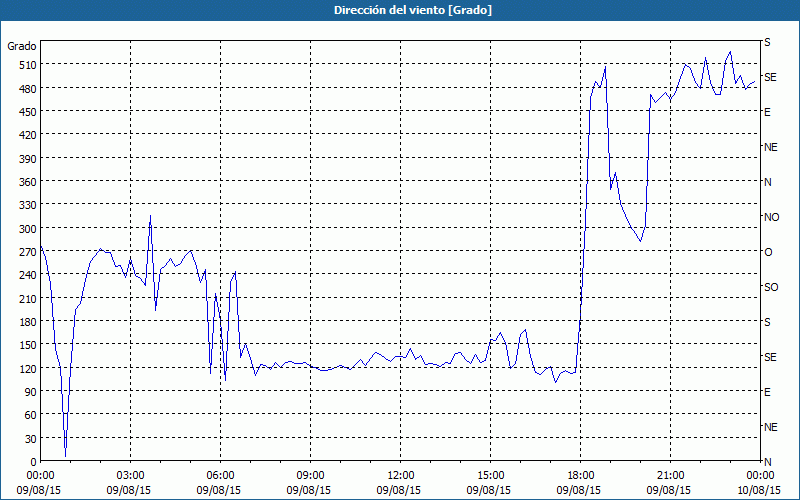This screenshot has width=800, height=500.
Task: Select the "N" compass label level with 360
Action: (768, 182)
